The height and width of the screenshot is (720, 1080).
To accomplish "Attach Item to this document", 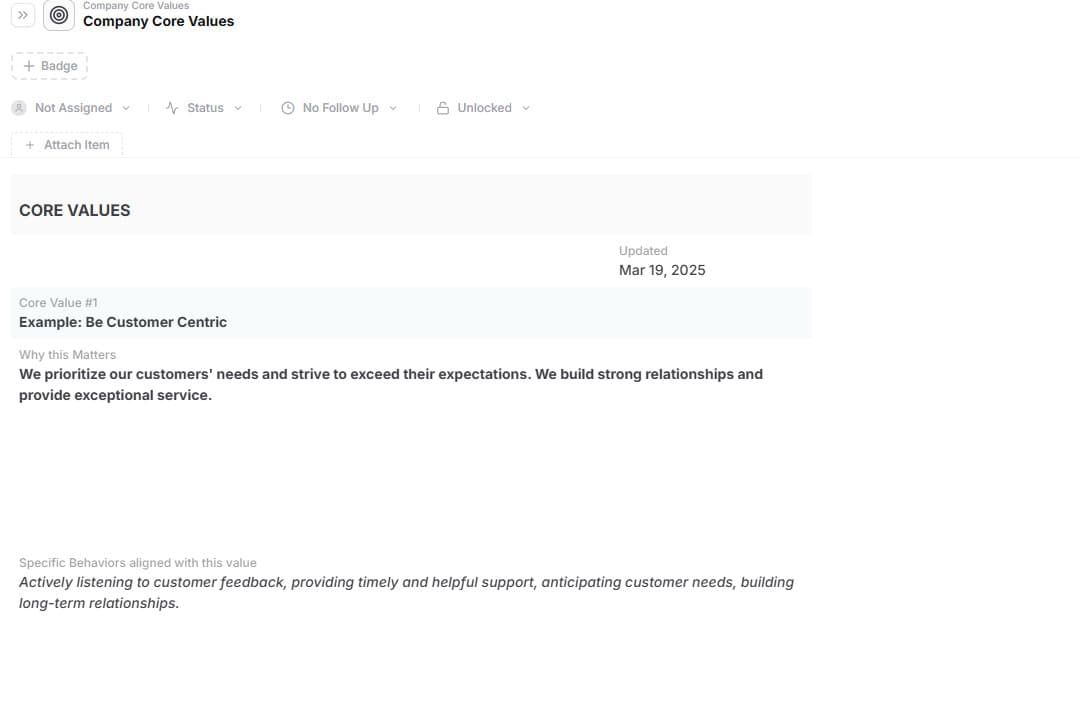I will tap(67, 145).
